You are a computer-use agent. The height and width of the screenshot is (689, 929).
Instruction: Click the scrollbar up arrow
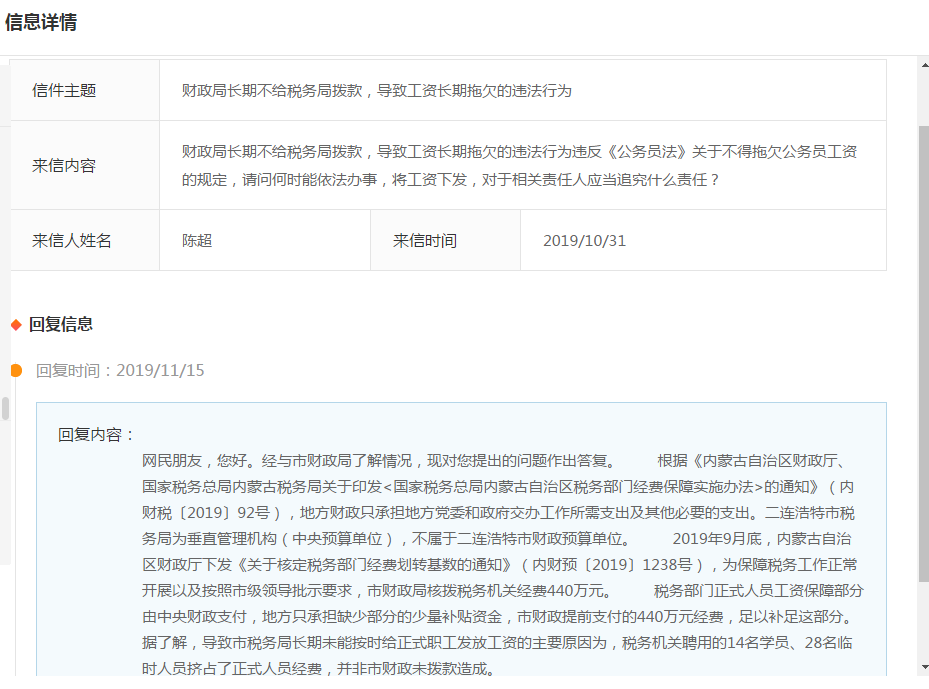coord(924,64)
